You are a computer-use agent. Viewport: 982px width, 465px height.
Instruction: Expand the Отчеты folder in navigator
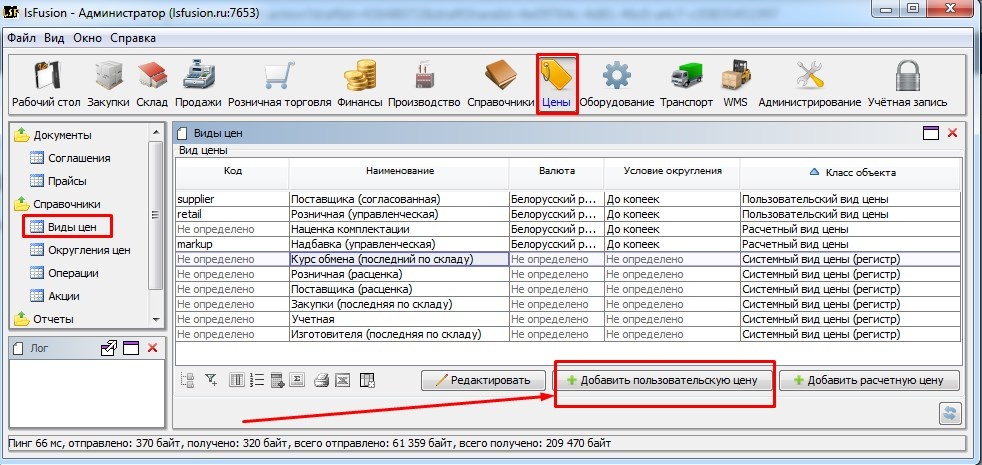[x=22, y=319]
